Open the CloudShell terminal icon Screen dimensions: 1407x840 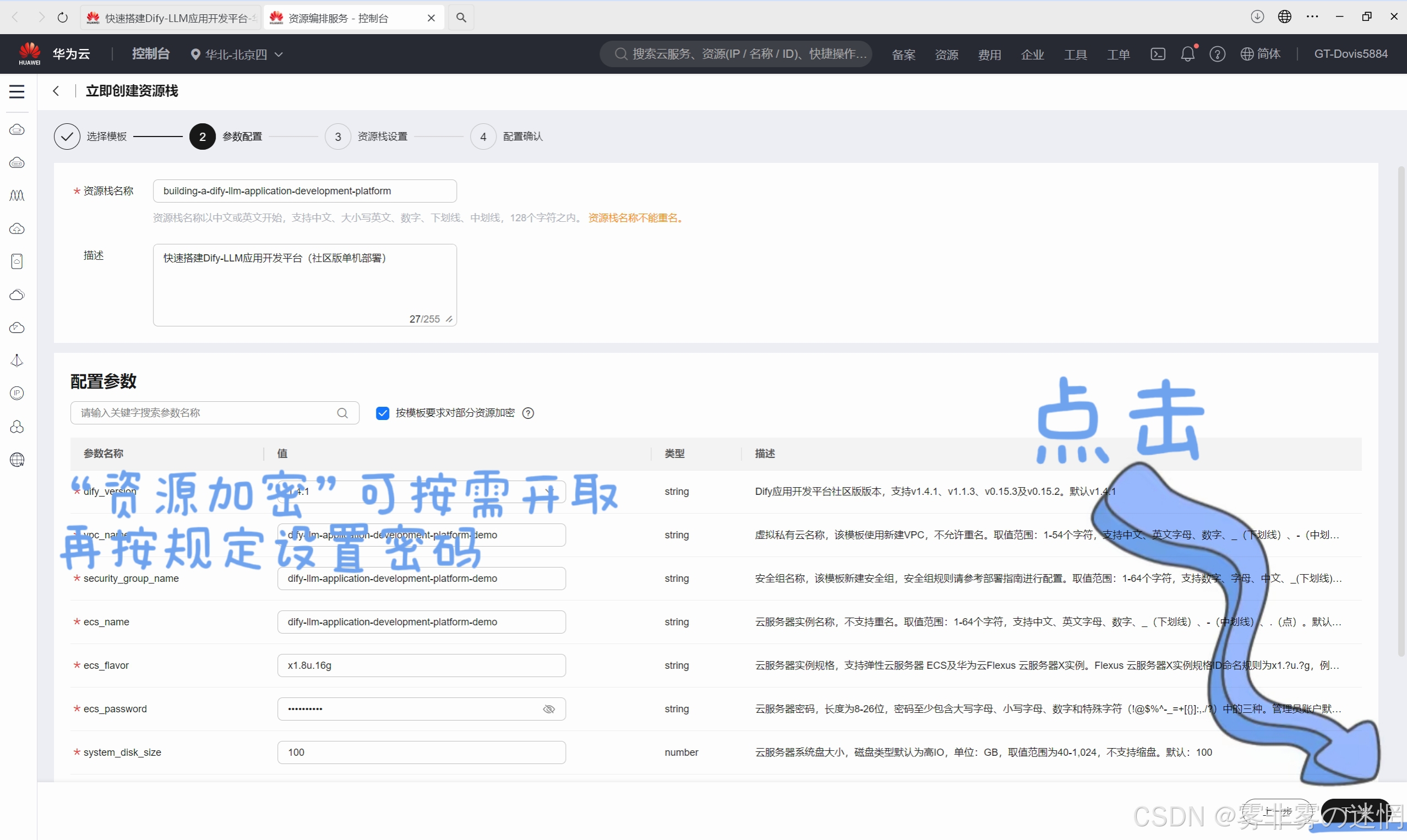click(x=1158, y=54)
